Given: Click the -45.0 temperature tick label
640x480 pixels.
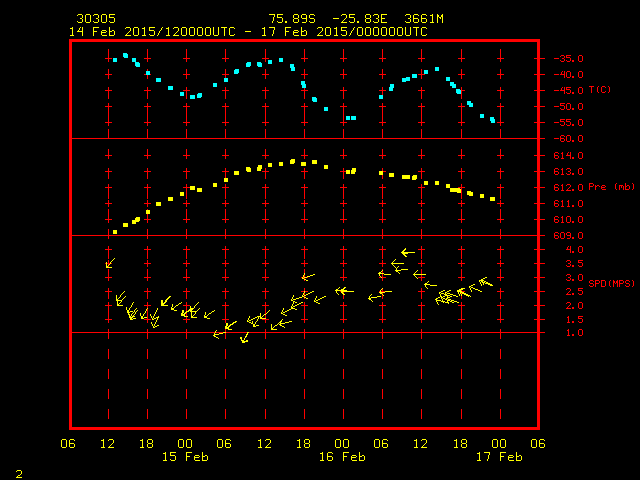Looking at the screenshot, I should [568, 91].
